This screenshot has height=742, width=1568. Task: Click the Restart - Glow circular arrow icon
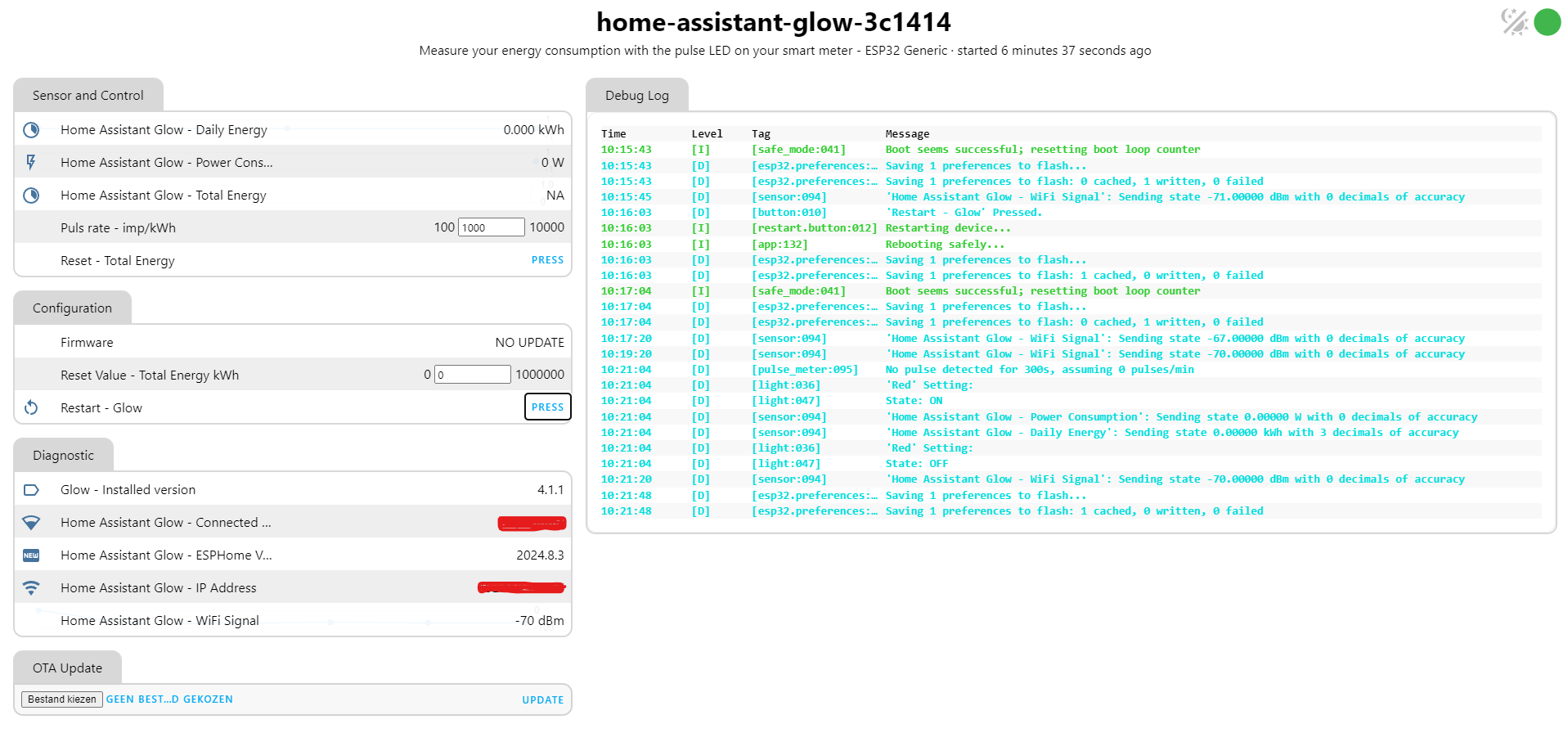coord(31,407)
